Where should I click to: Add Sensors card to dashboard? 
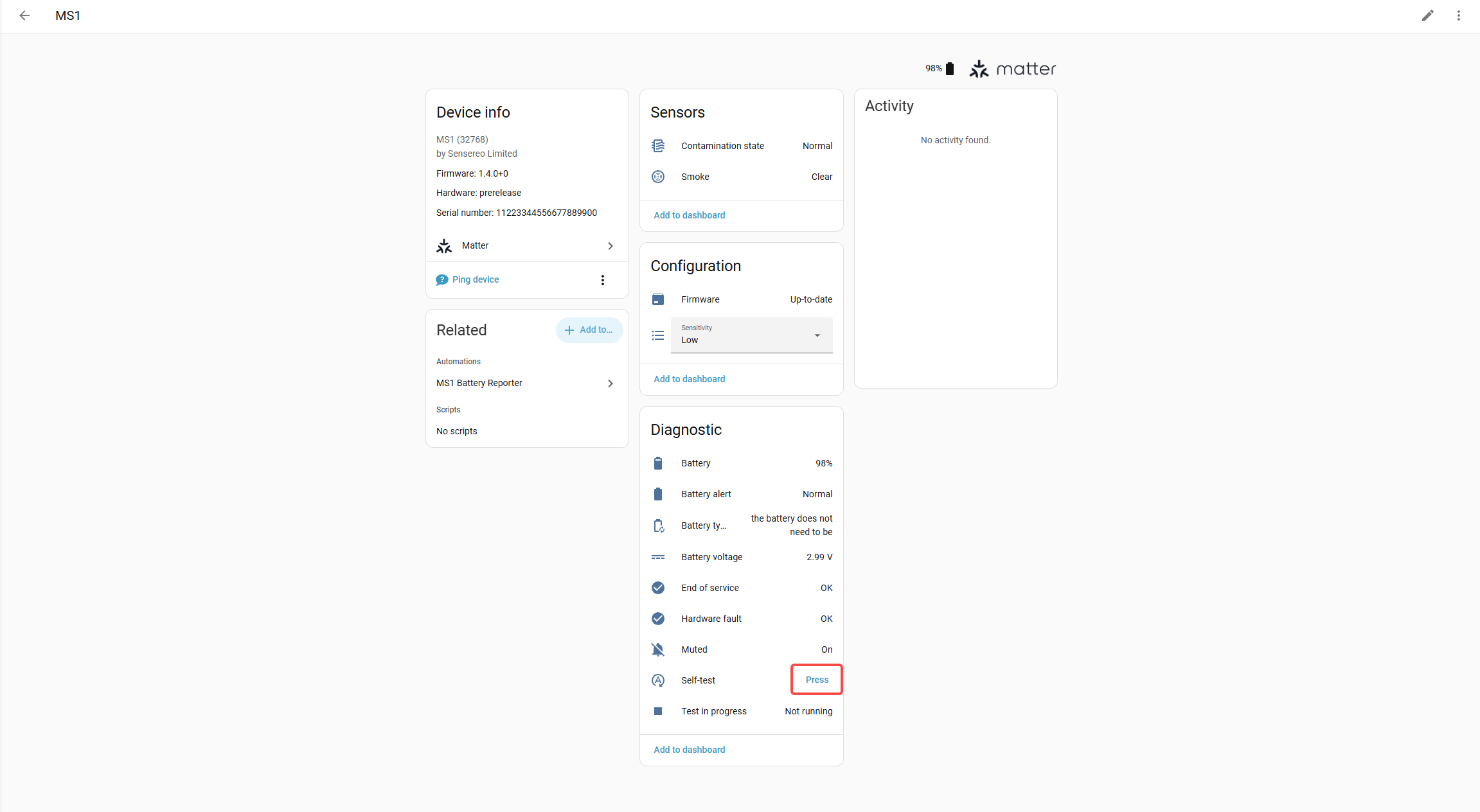tap(689, 215)
